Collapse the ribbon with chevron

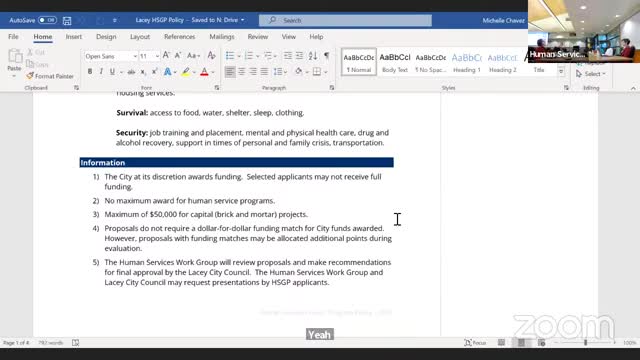click(633, 88)
